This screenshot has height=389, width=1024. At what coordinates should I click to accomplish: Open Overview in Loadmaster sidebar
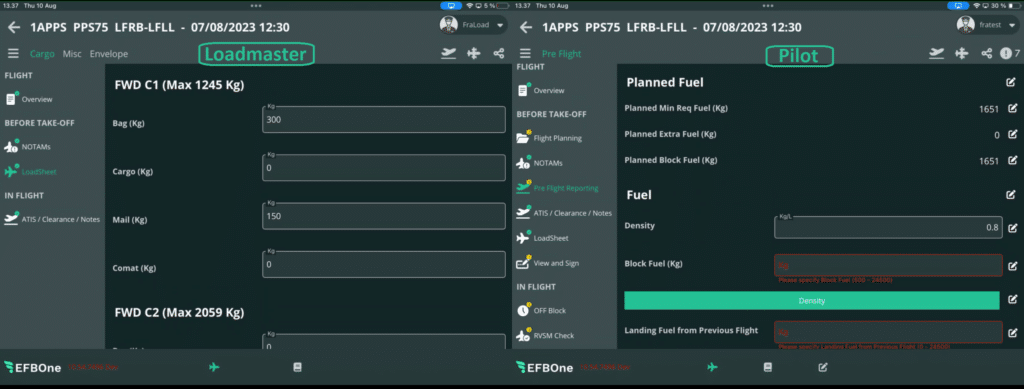click(x=29, y=99)
